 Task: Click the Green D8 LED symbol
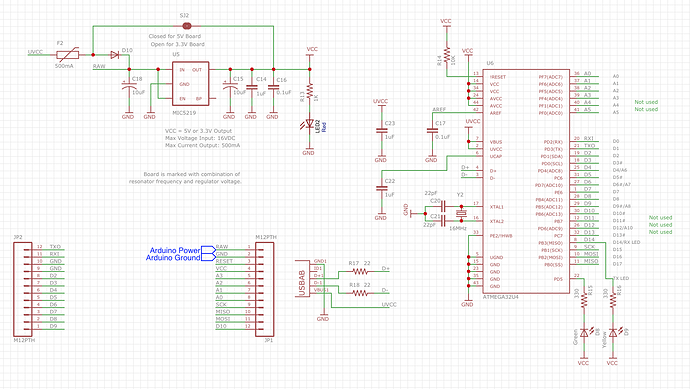(584, 333)
